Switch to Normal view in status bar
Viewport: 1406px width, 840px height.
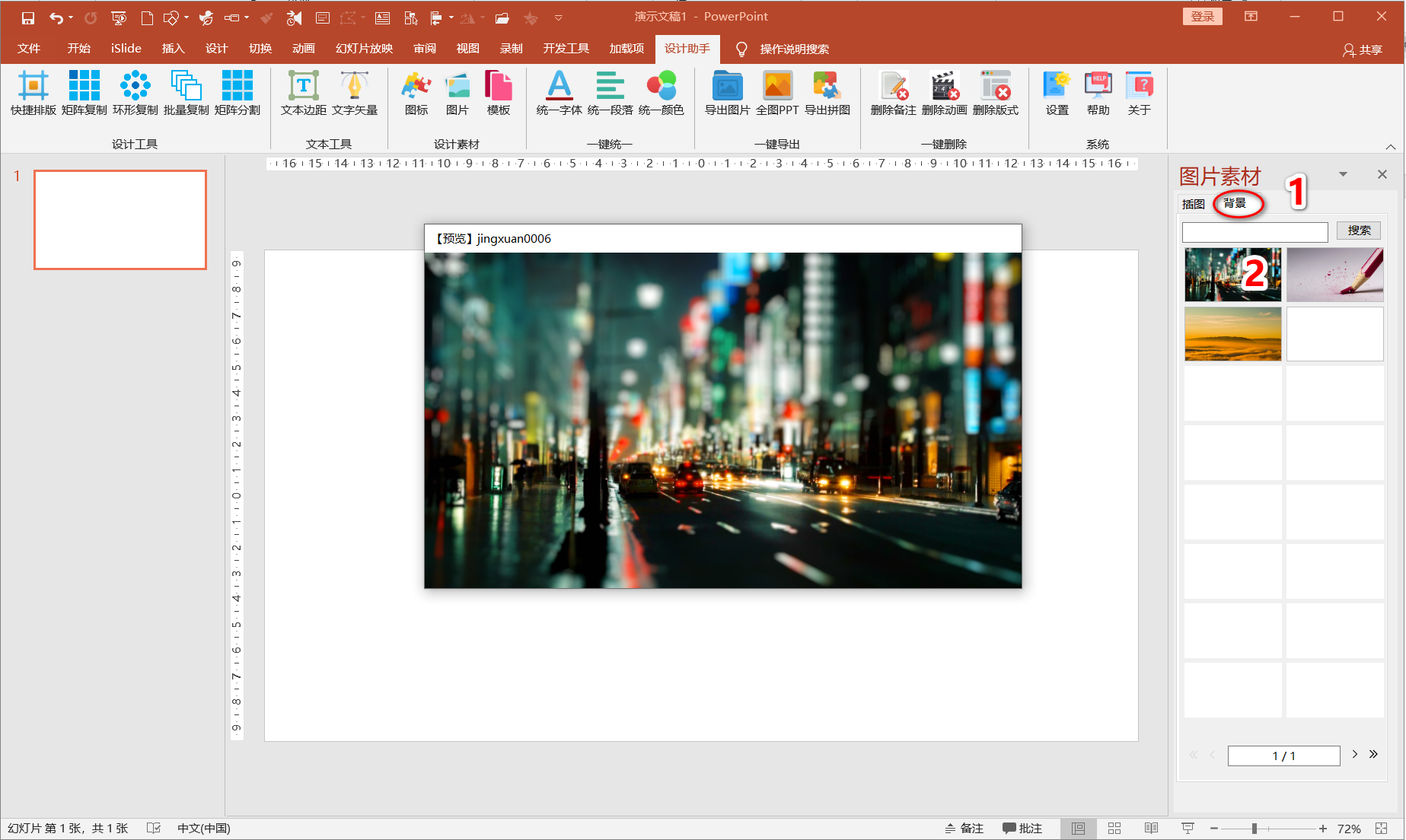1078,829
